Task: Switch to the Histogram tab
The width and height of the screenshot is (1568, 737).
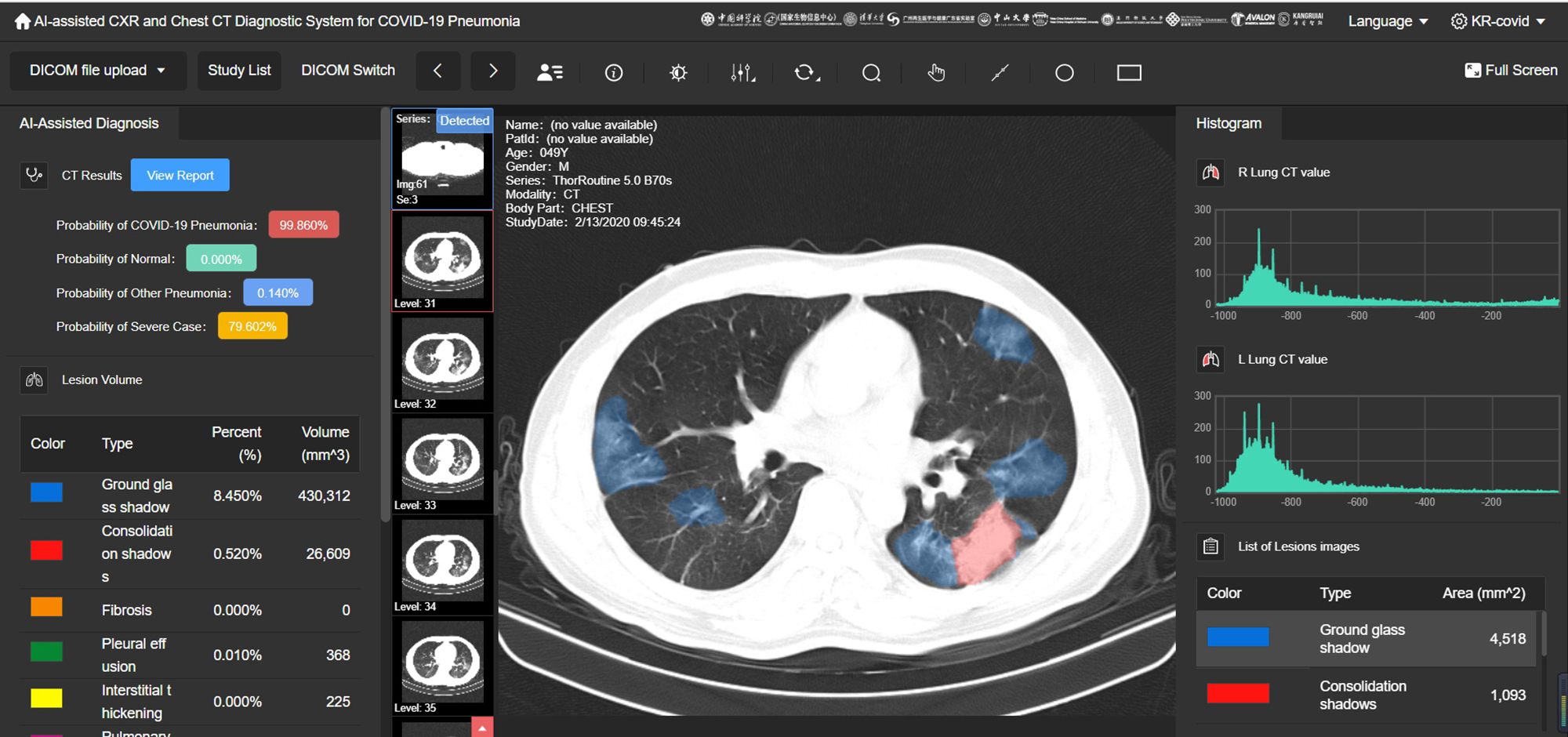Action: pyautogui.click(x=1229, y=123)
